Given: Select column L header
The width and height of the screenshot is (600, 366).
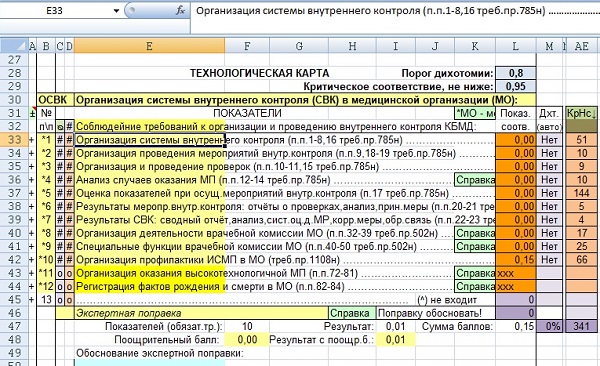Looking at the screenshot, I should point(516,46).
